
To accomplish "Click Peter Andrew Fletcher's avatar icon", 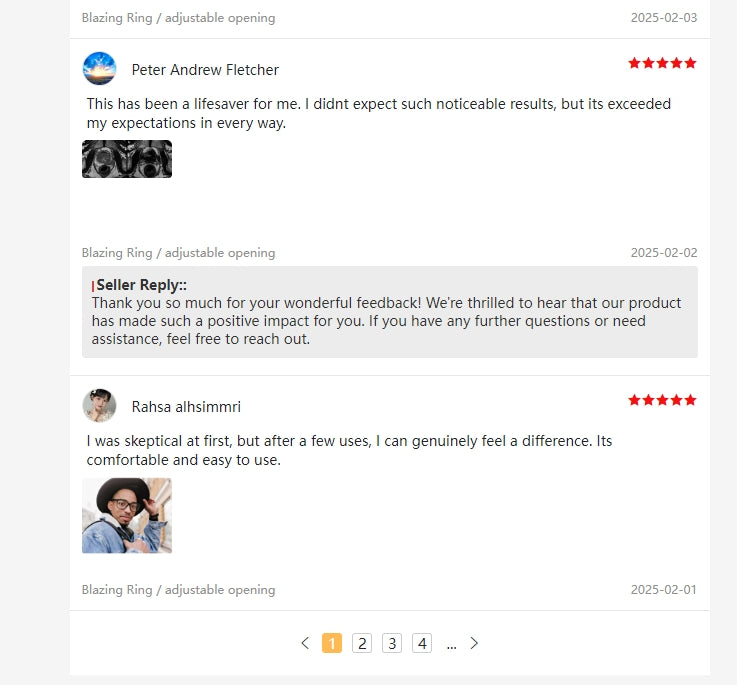I will pyautogui.click(x=99, y=69).
